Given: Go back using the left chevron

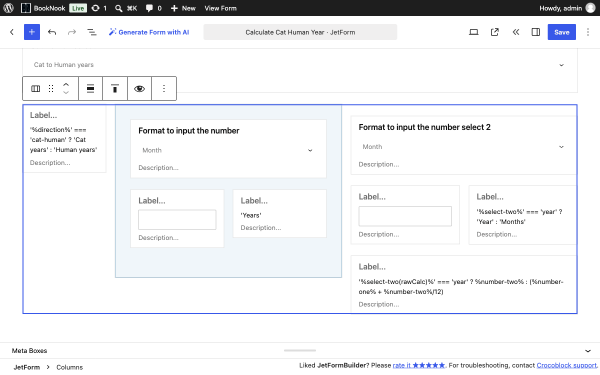Looking at the screenshot, I should (x=12, y=32).
